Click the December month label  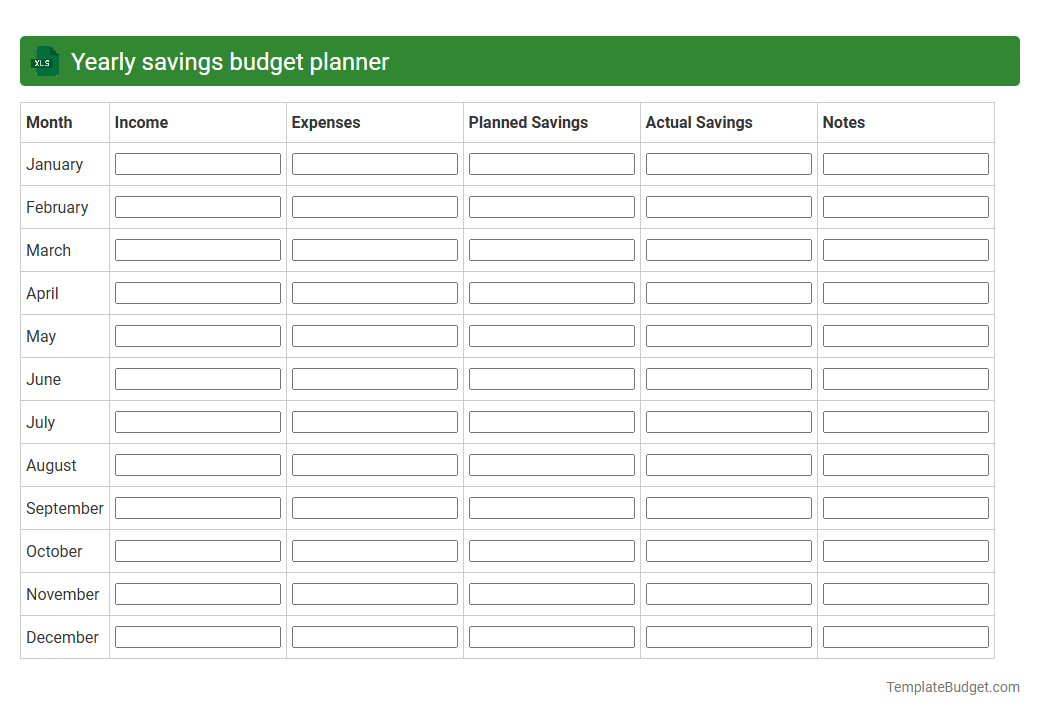(62, 637)
